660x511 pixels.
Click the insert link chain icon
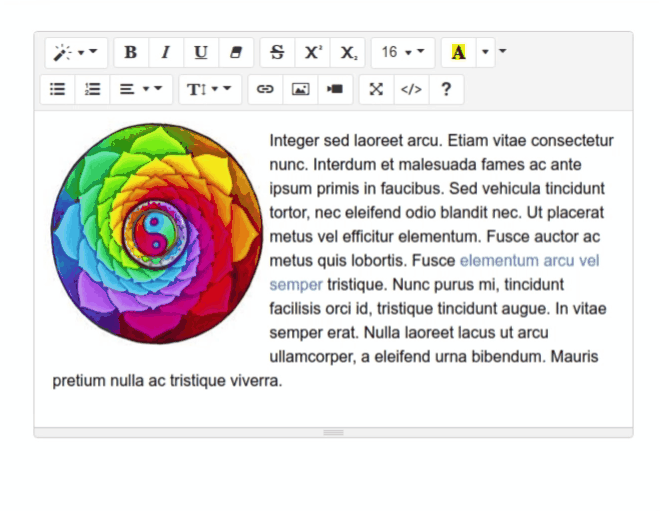pyautogui.click(x=265, y=89)
